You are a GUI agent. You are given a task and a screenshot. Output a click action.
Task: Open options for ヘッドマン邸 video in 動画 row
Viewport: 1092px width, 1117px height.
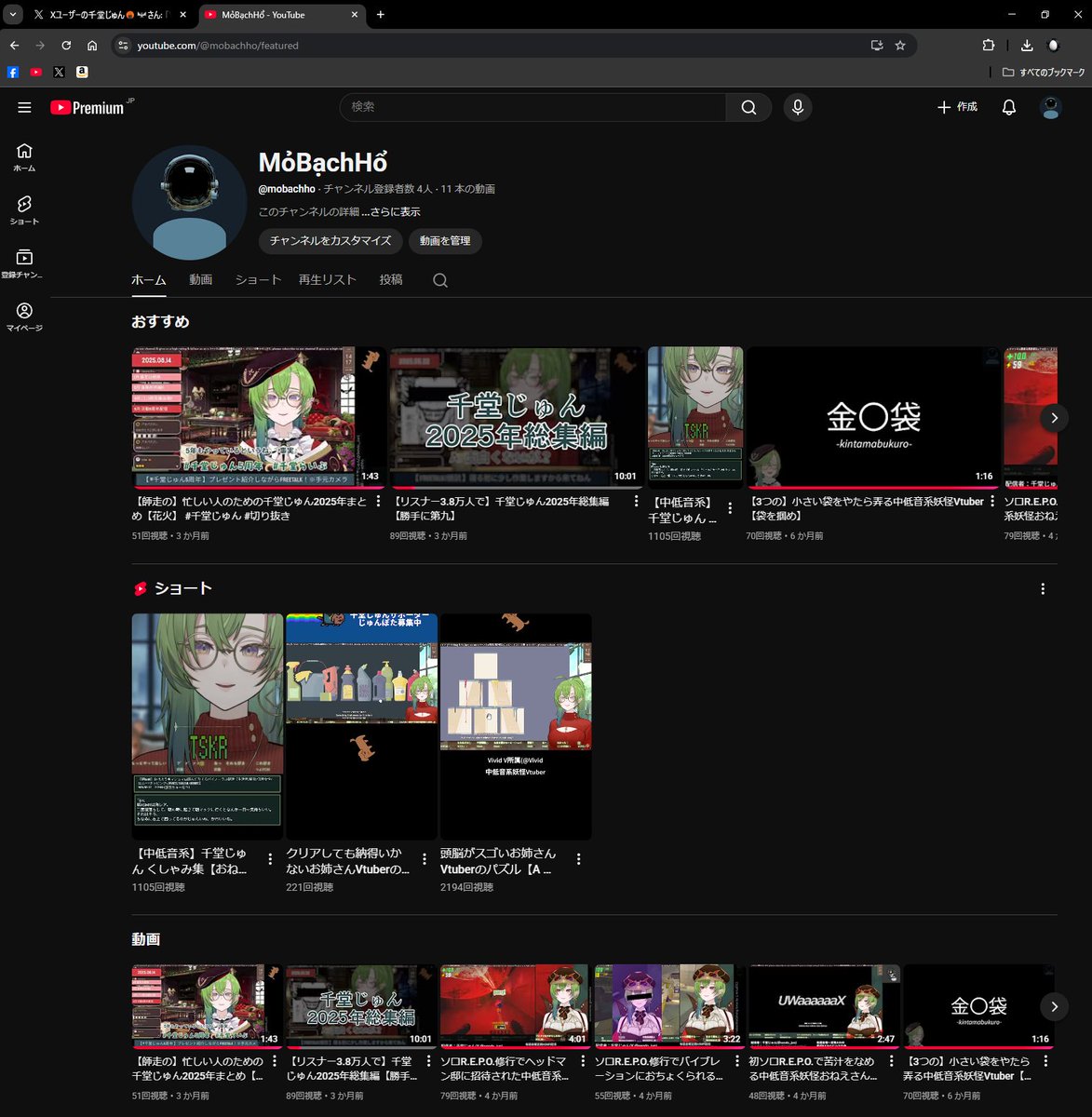pyautogui.click(x=582, y=1061)
